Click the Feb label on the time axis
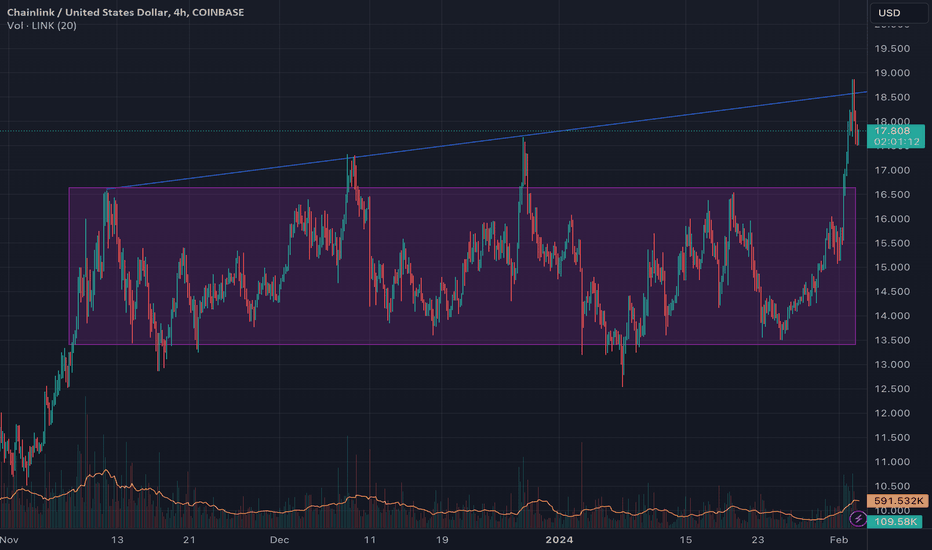The image size is (932, 550). click(x=838, y=540)
